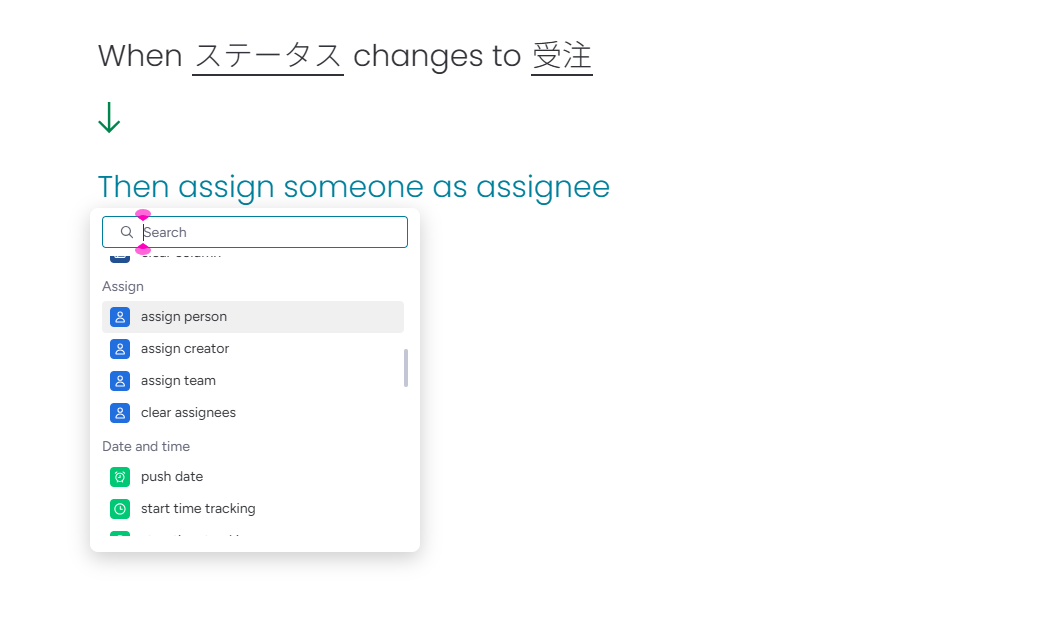Select the "assign creator" action text

pyautogui.click(x=185, y=349)
